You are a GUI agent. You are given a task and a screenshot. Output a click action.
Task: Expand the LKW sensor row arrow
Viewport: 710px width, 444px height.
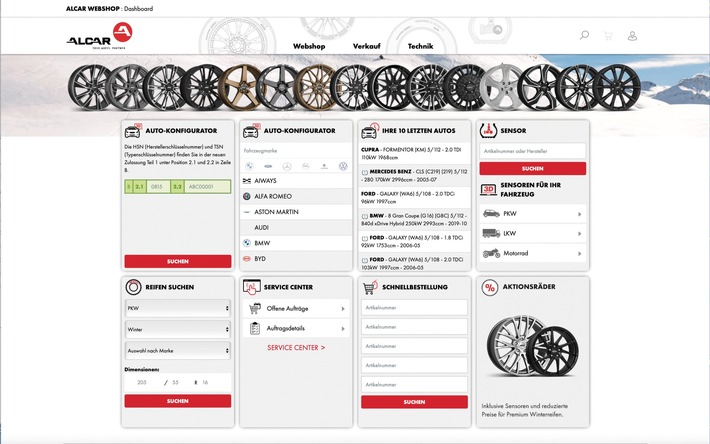pos(580,234)
